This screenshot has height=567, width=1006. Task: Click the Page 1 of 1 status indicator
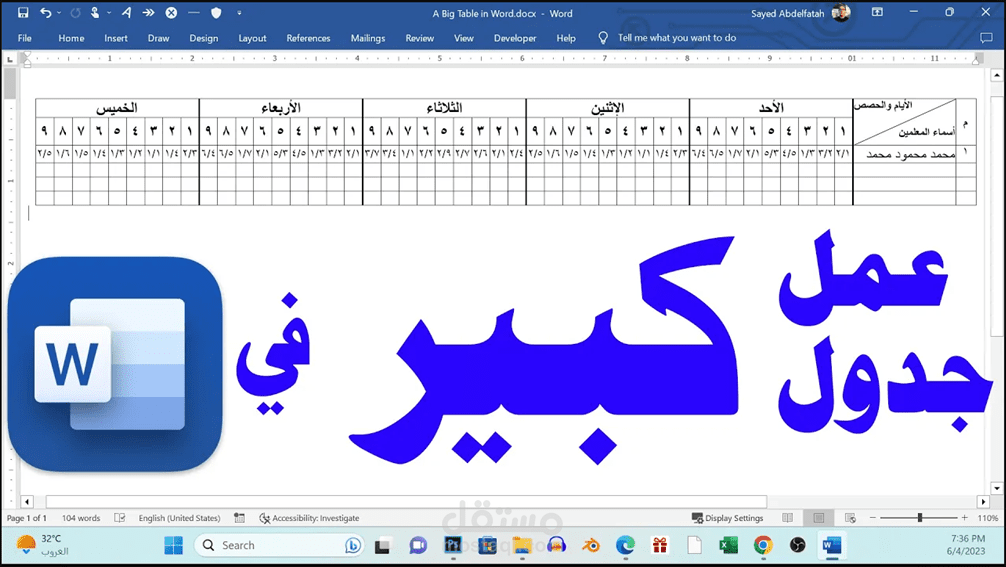[26, 518]
